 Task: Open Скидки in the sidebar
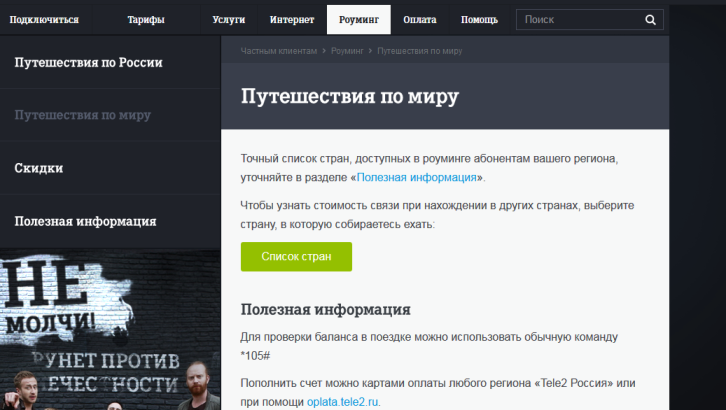click(39, 168)
